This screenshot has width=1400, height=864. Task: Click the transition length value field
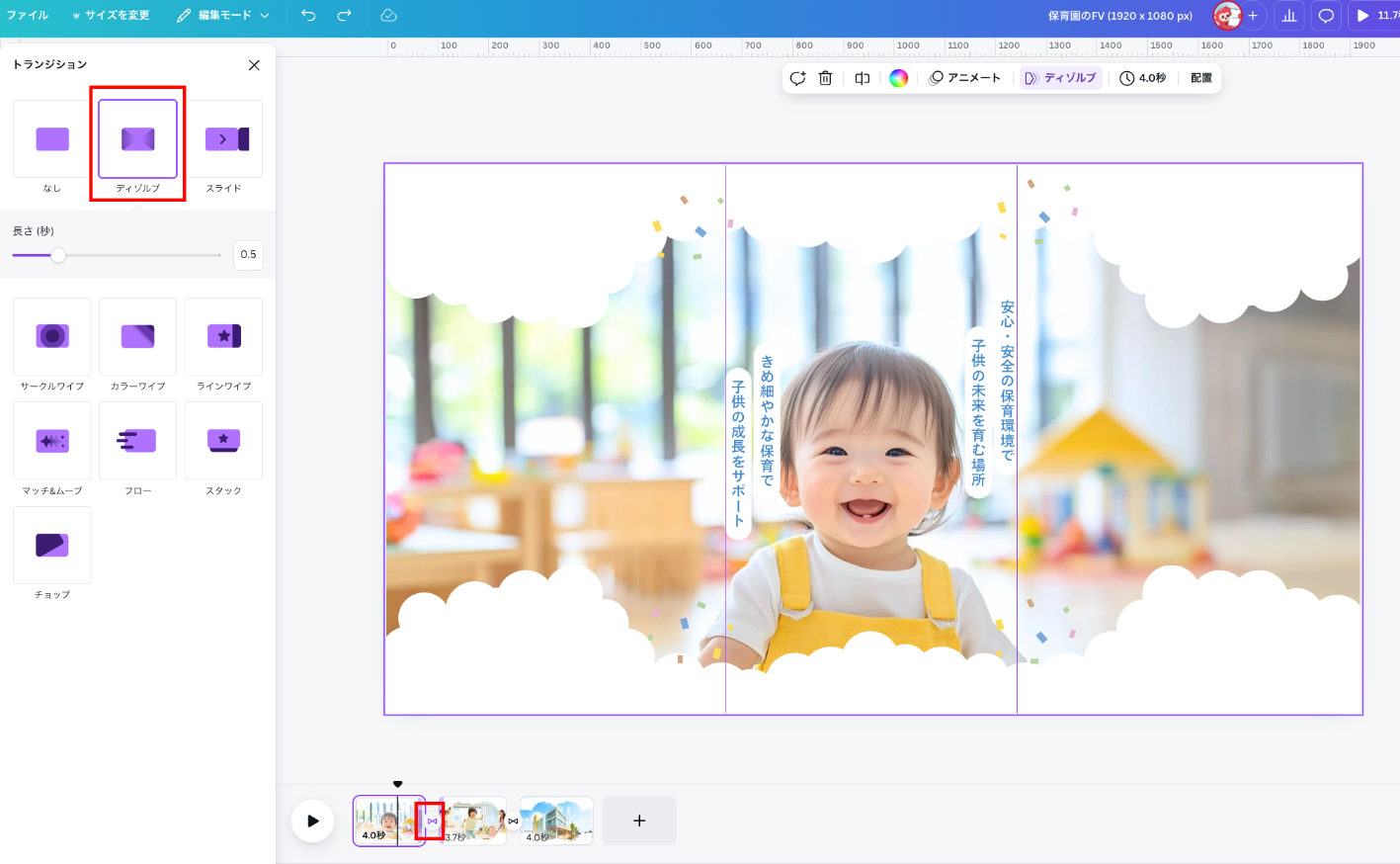tap(248, 254)
